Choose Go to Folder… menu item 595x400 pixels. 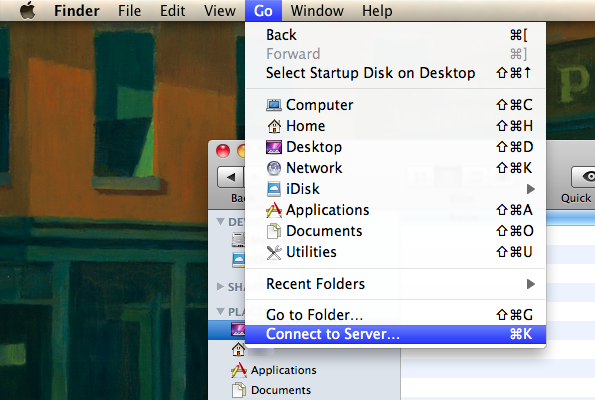(x=395, y=315)
